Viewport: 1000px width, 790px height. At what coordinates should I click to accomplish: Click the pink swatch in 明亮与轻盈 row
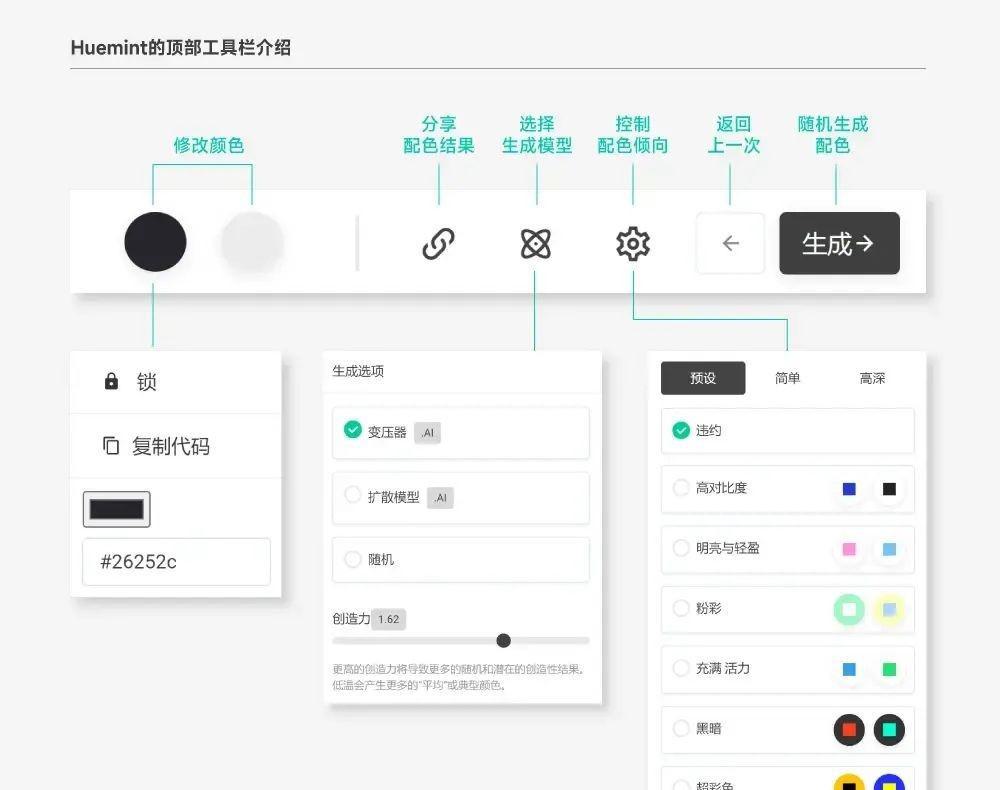click(849, 549)
